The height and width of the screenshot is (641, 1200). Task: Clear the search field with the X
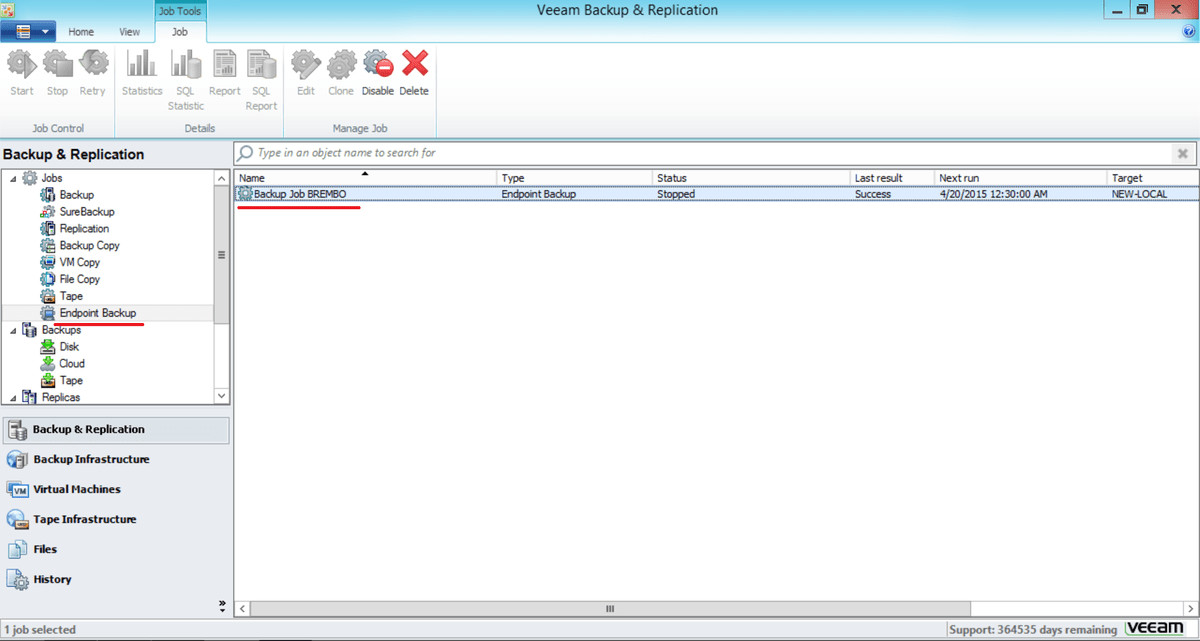pos(1182,153)
